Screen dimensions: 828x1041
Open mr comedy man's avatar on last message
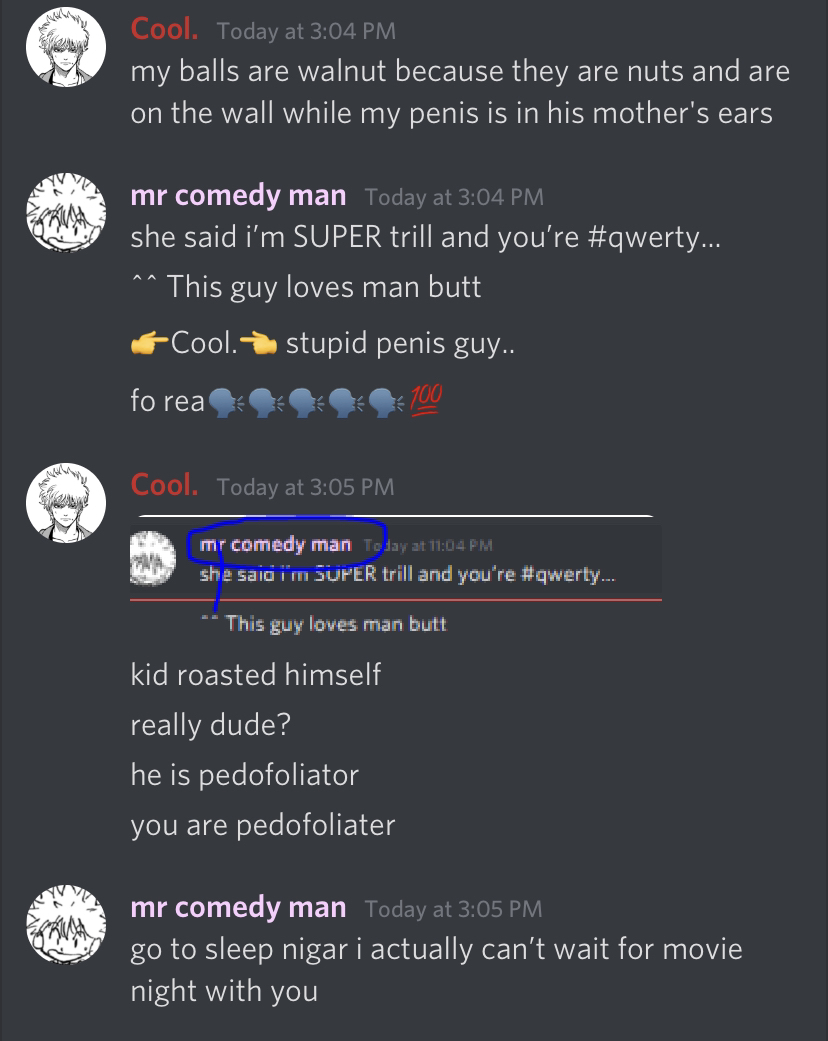pos(66,924)
